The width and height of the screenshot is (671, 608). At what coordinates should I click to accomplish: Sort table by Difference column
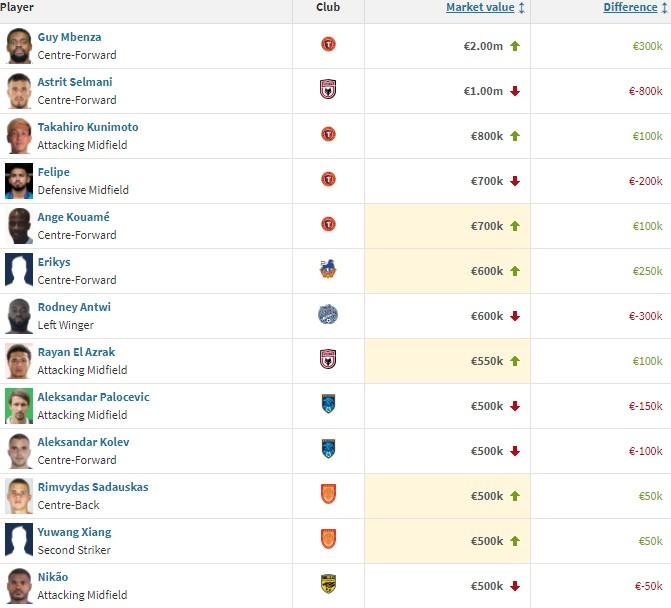coord(630,8)
